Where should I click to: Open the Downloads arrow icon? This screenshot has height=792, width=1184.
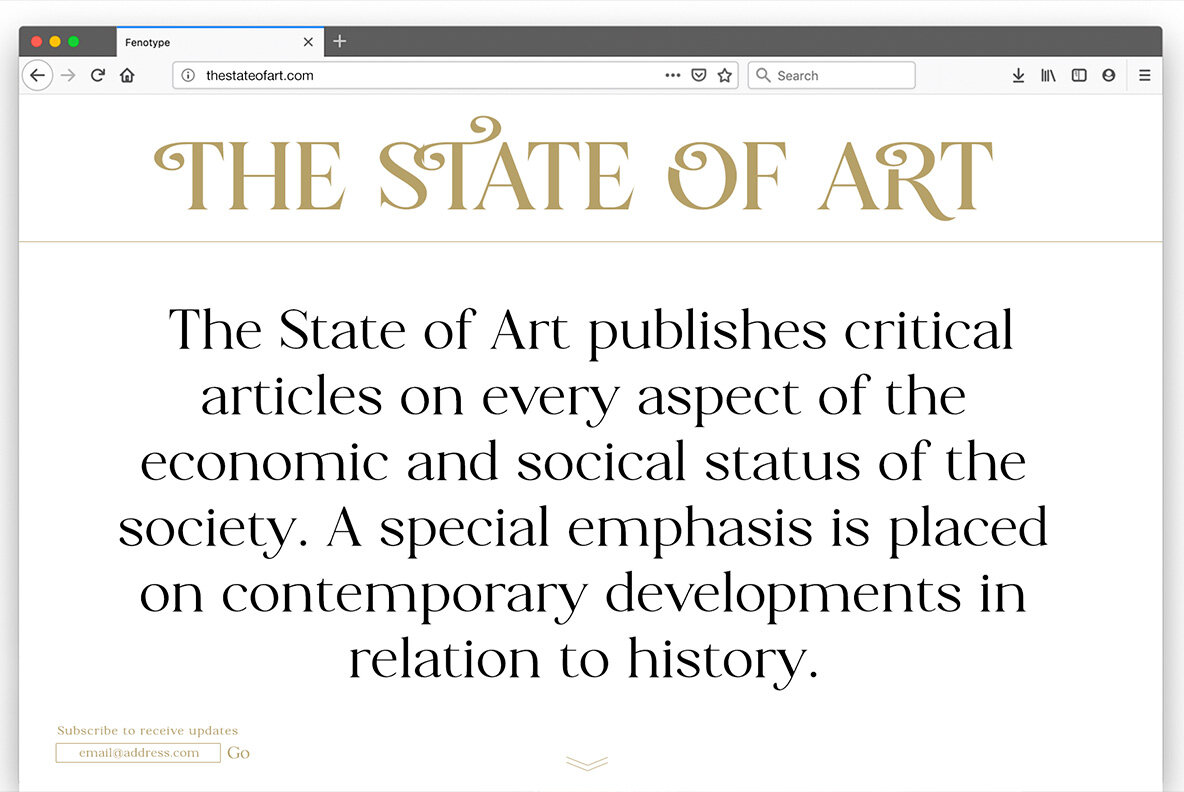pyautogui.click(x=1018, y=75)
